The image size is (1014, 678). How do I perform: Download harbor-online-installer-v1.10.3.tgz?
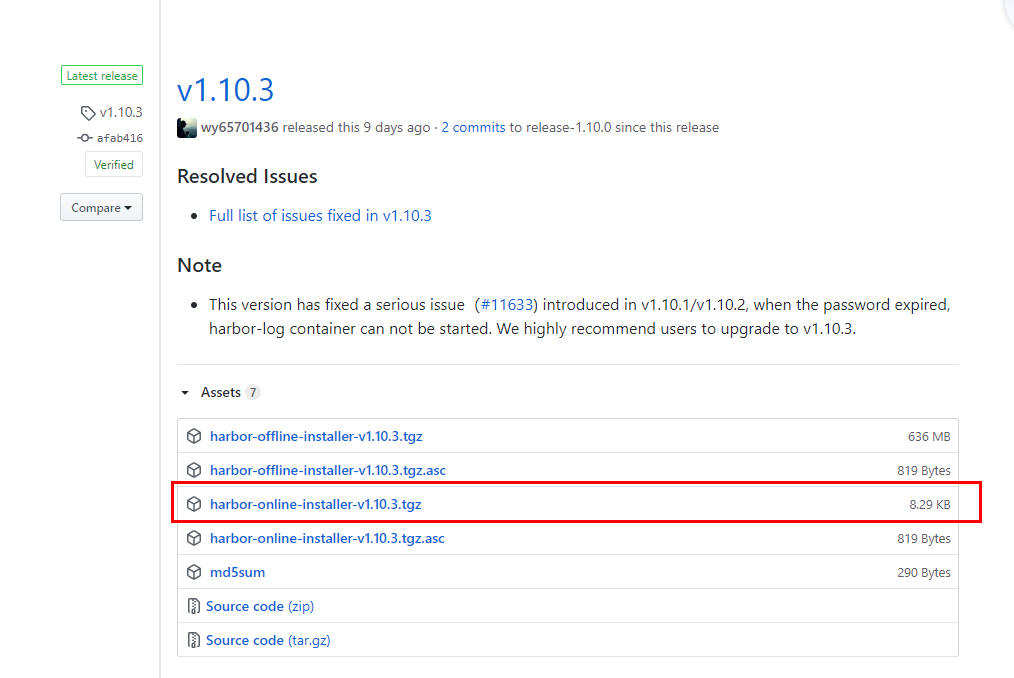(x=316, y=504)
